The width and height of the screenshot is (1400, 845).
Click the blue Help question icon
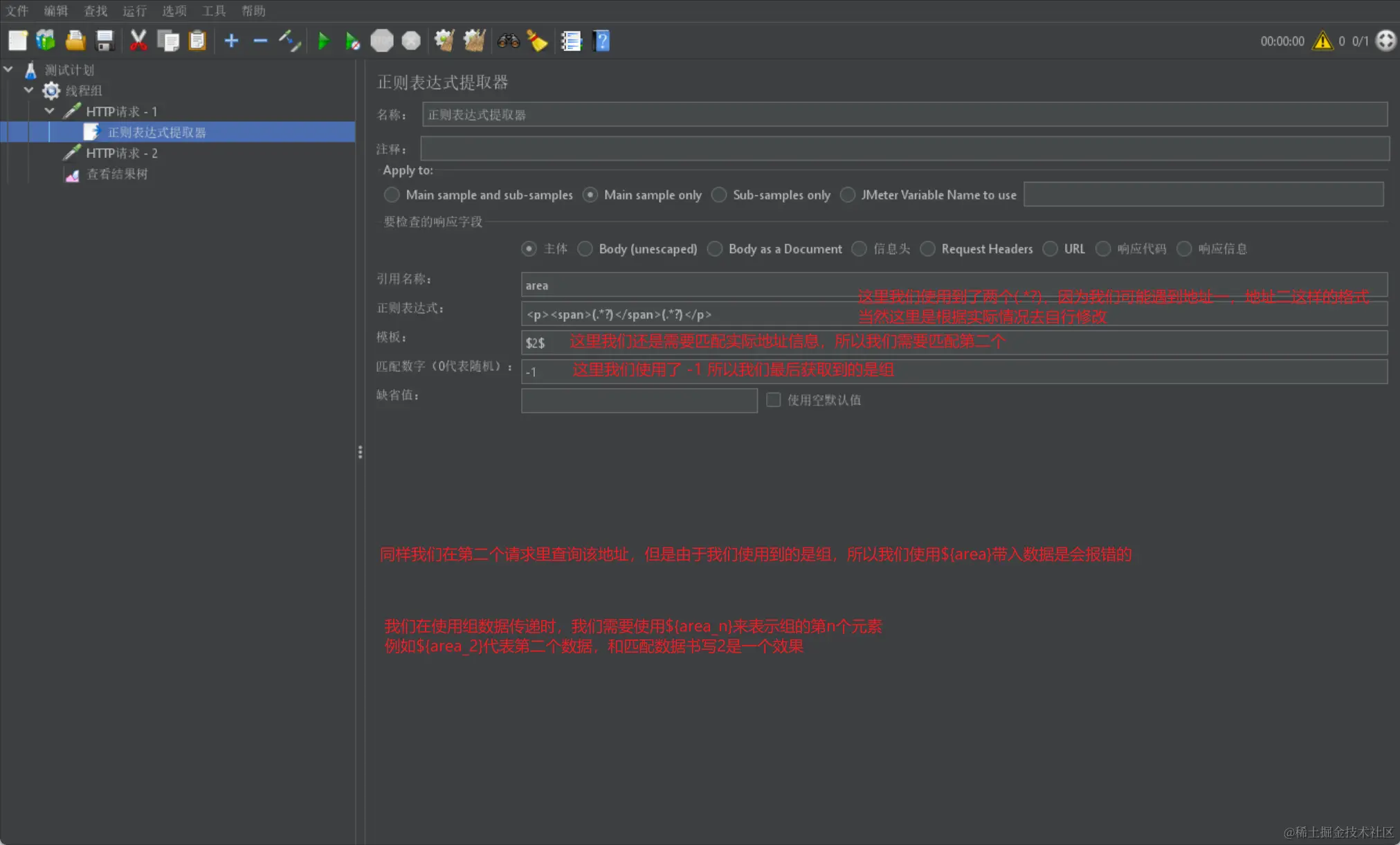coord(601,41)
